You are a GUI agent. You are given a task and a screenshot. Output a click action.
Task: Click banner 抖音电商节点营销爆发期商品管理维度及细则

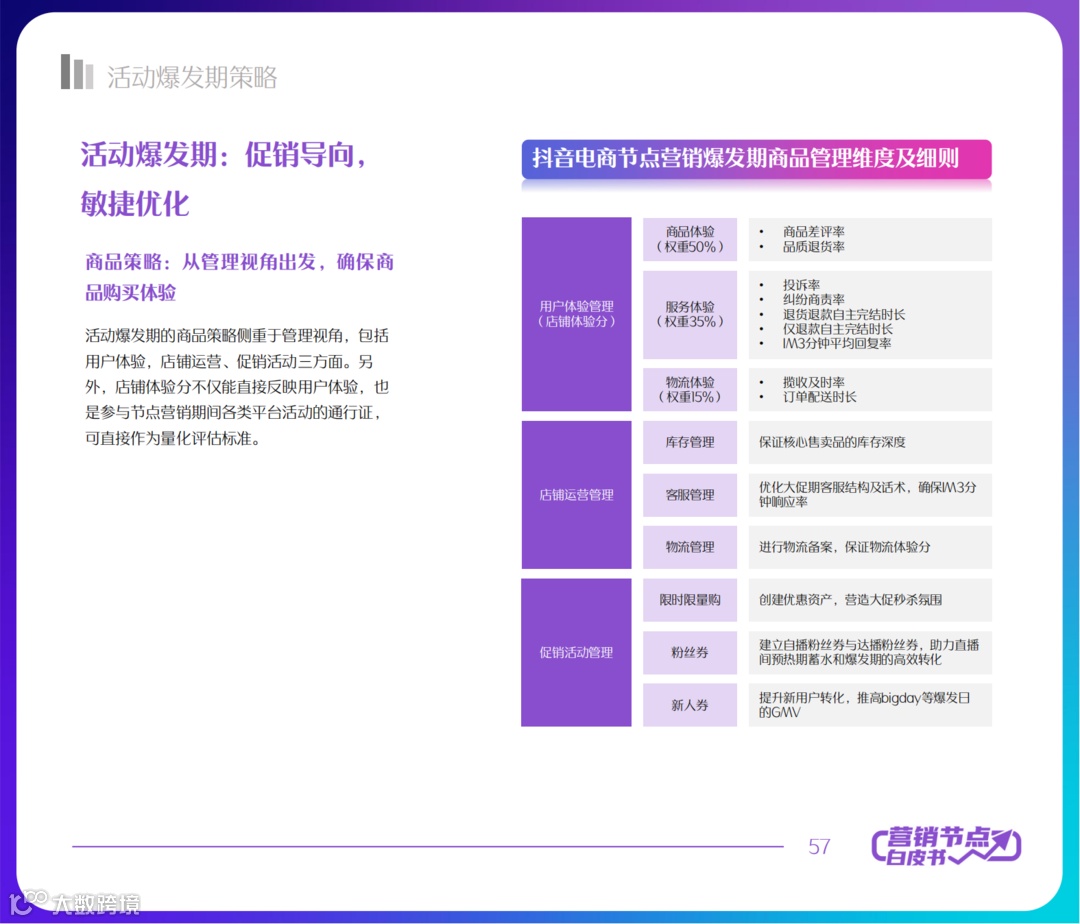tap(756, 159)
